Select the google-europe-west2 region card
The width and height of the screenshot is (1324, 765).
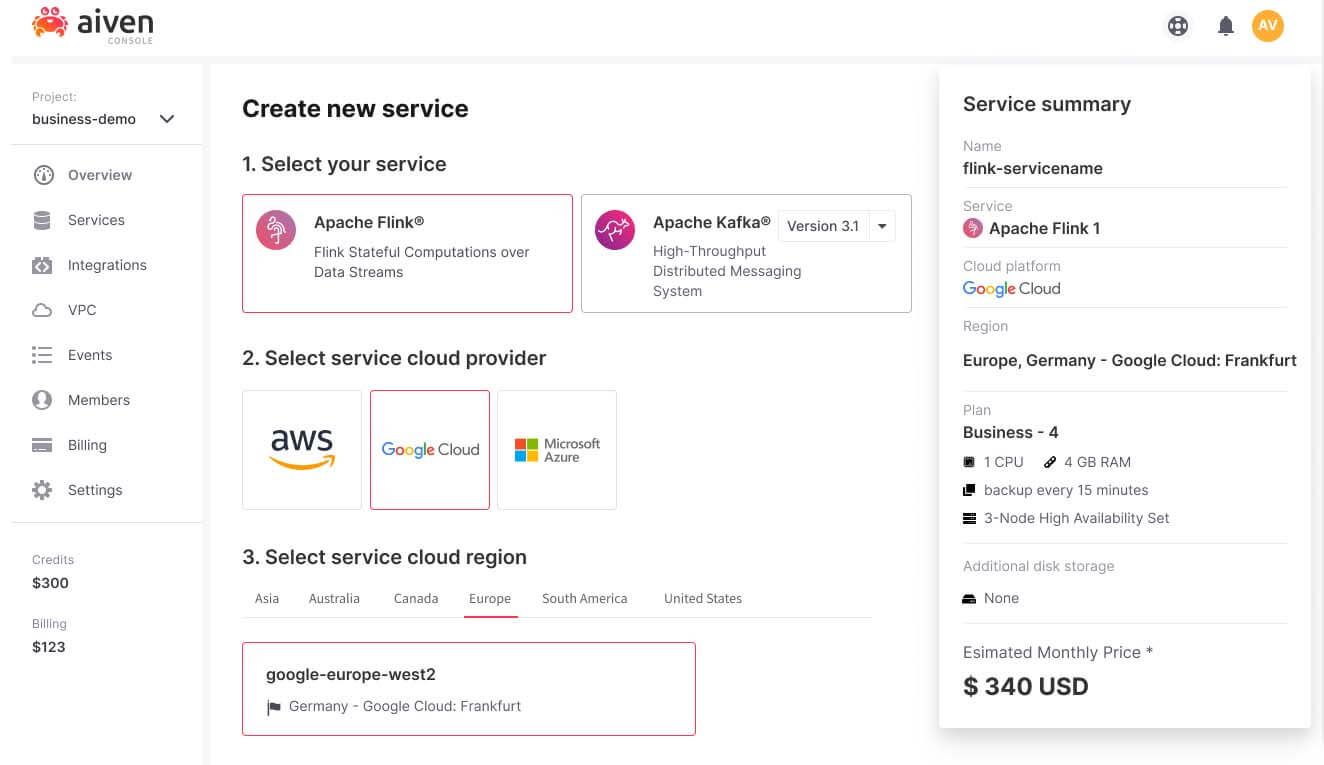(x=469, y=689)
